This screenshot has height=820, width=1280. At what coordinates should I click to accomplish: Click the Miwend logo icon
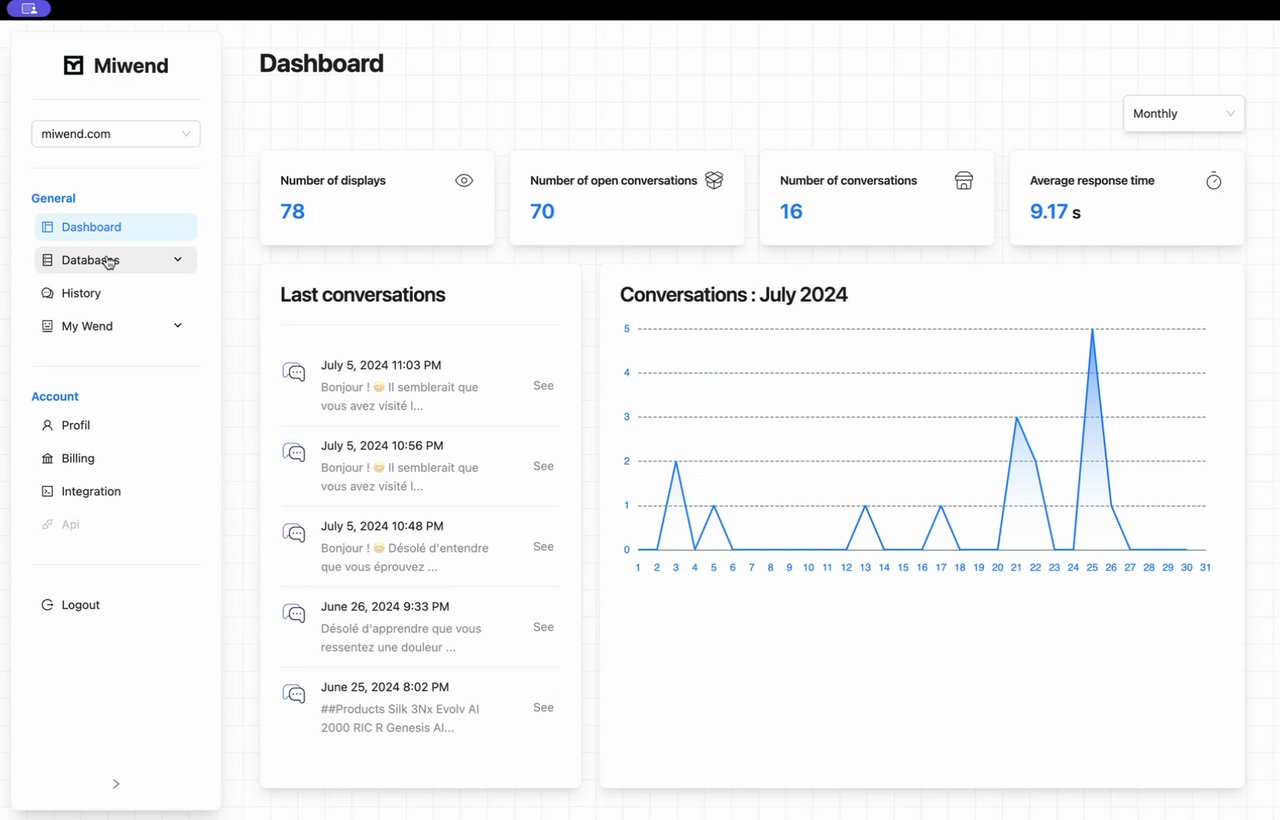click(73, 66)
